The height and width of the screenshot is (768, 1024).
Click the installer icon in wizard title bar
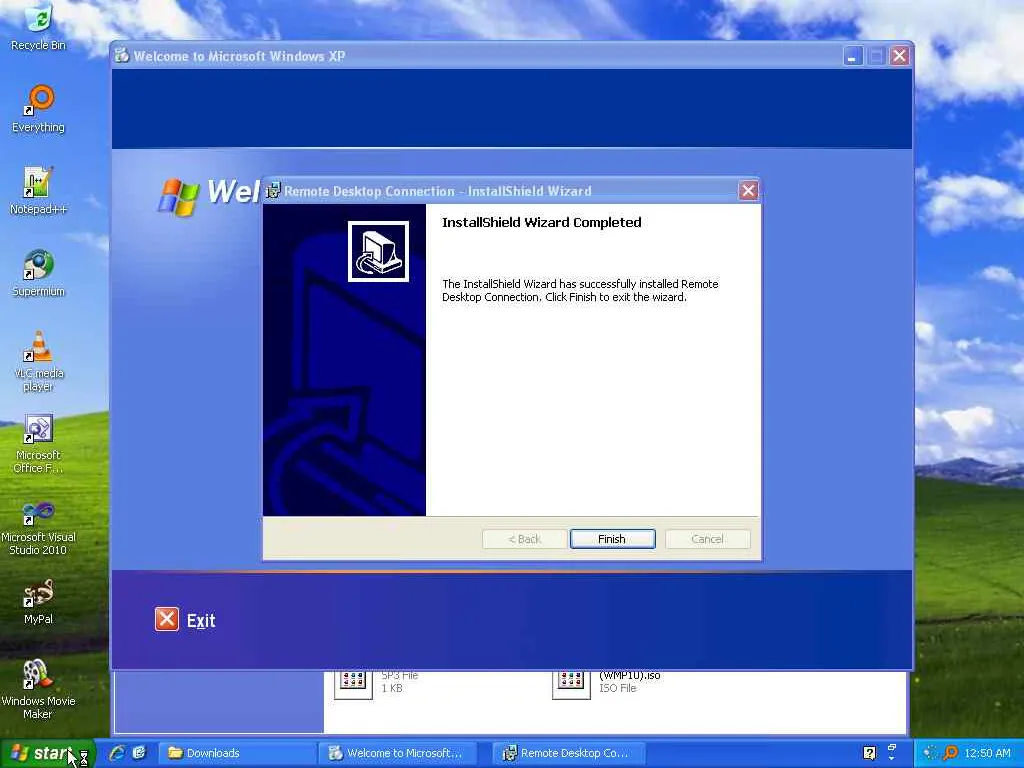tap(274, 191)
